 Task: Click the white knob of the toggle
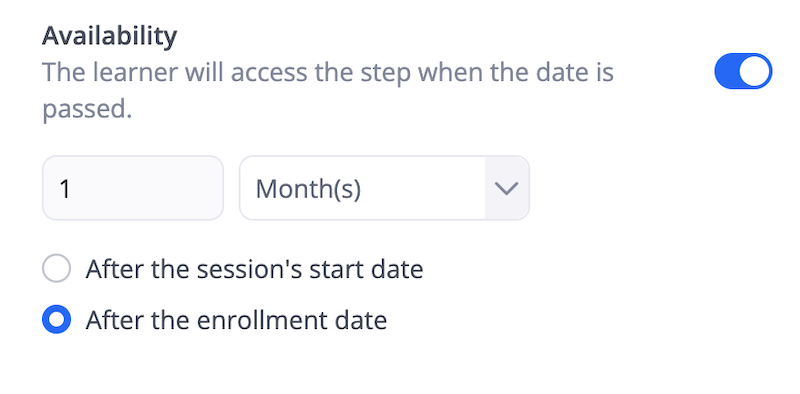click(x=754, y=71)
